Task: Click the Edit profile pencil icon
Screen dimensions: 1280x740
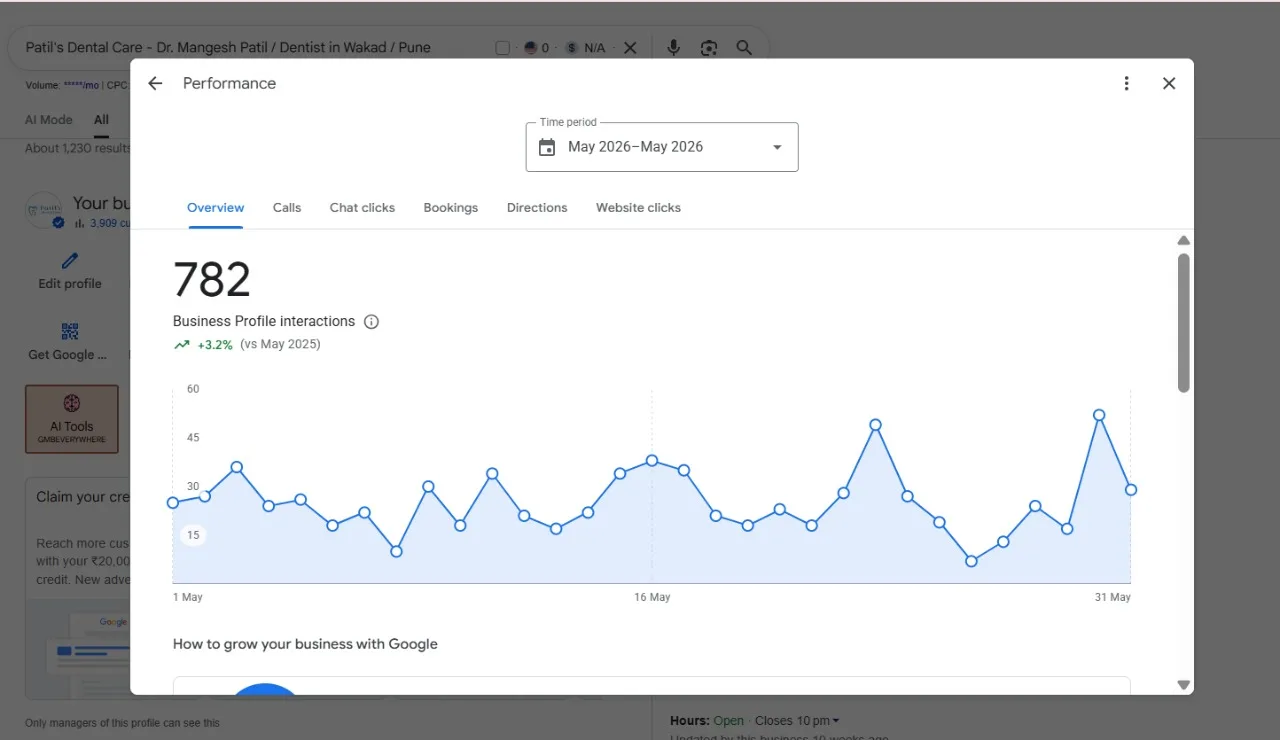Action: [x=70, y=262]
